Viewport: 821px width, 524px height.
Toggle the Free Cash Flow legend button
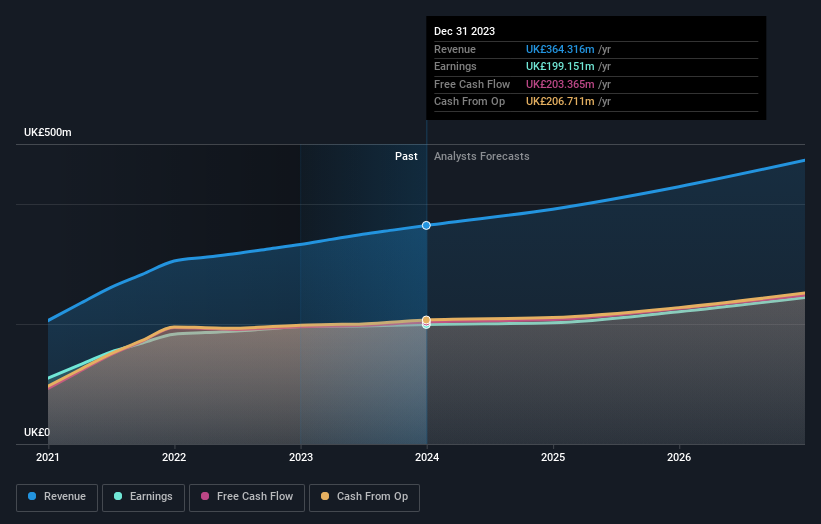(x=247, y=497)
